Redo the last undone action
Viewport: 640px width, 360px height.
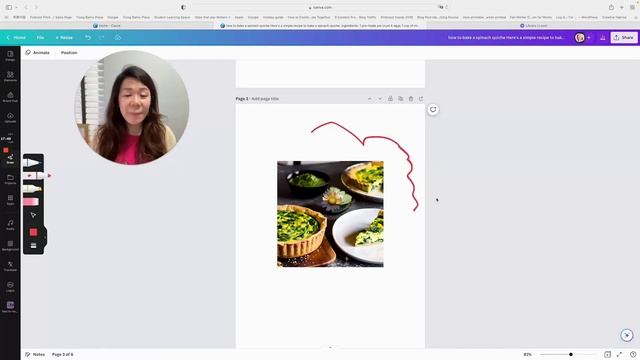(x=101, y=38)
